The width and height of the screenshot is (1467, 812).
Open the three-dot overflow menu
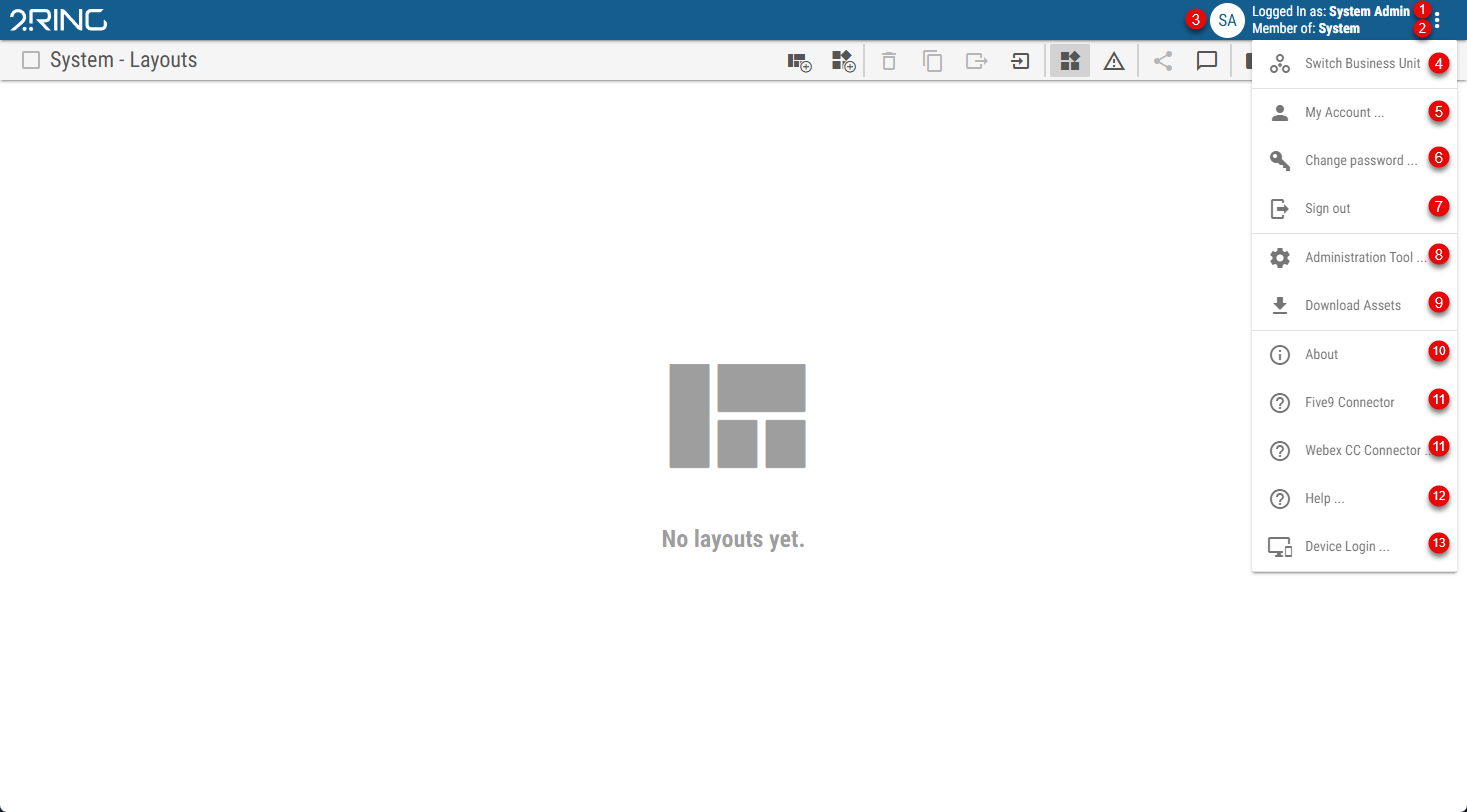click(1436, 19)
